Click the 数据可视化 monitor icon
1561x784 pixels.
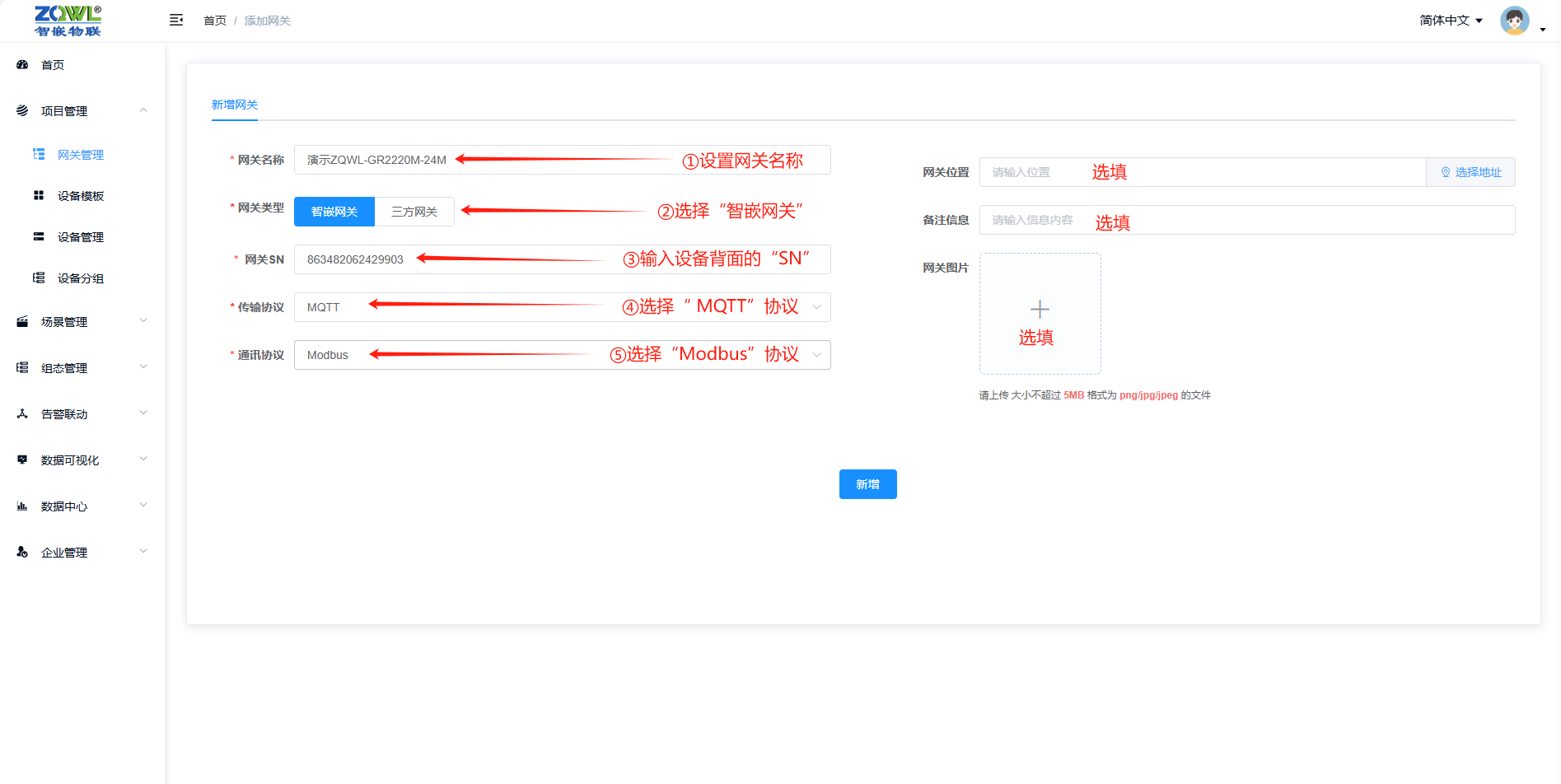22,460
